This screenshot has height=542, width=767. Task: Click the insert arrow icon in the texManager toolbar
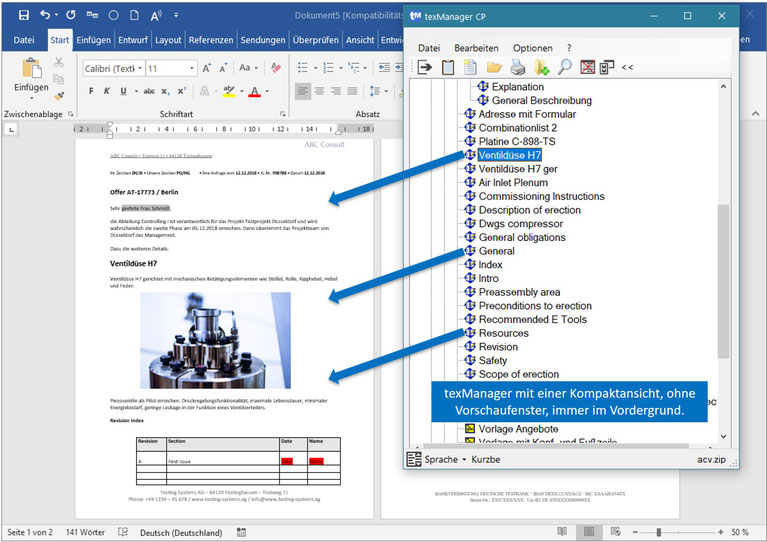pos(425,67)
